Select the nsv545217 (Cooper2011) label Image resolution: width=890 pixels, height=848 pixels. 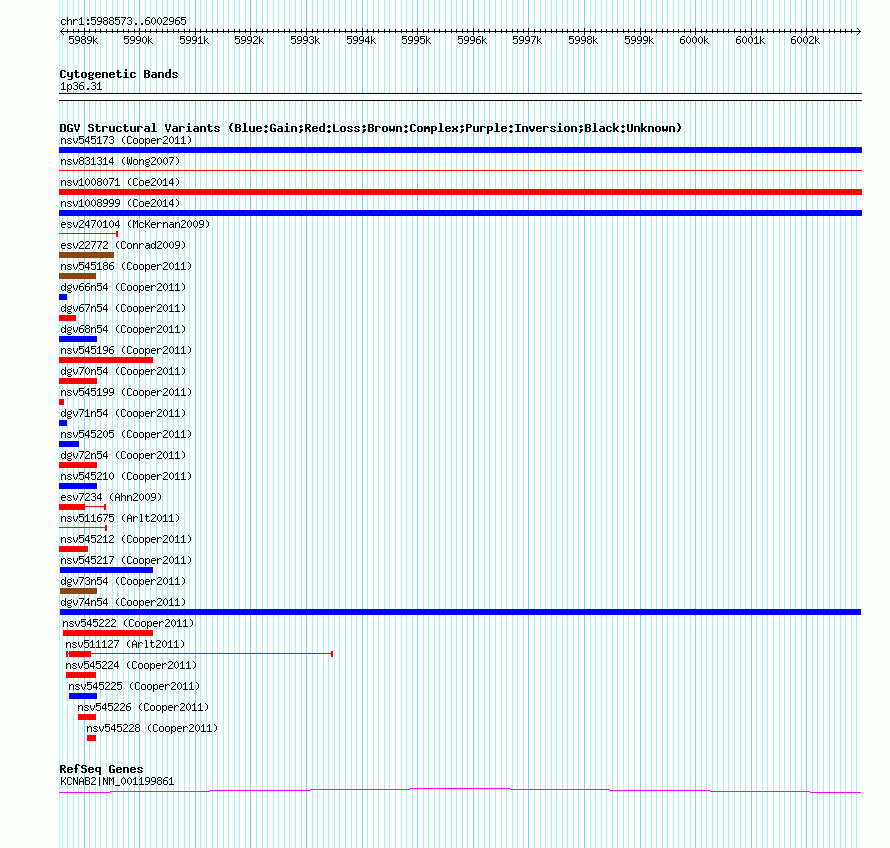(126, 560)
